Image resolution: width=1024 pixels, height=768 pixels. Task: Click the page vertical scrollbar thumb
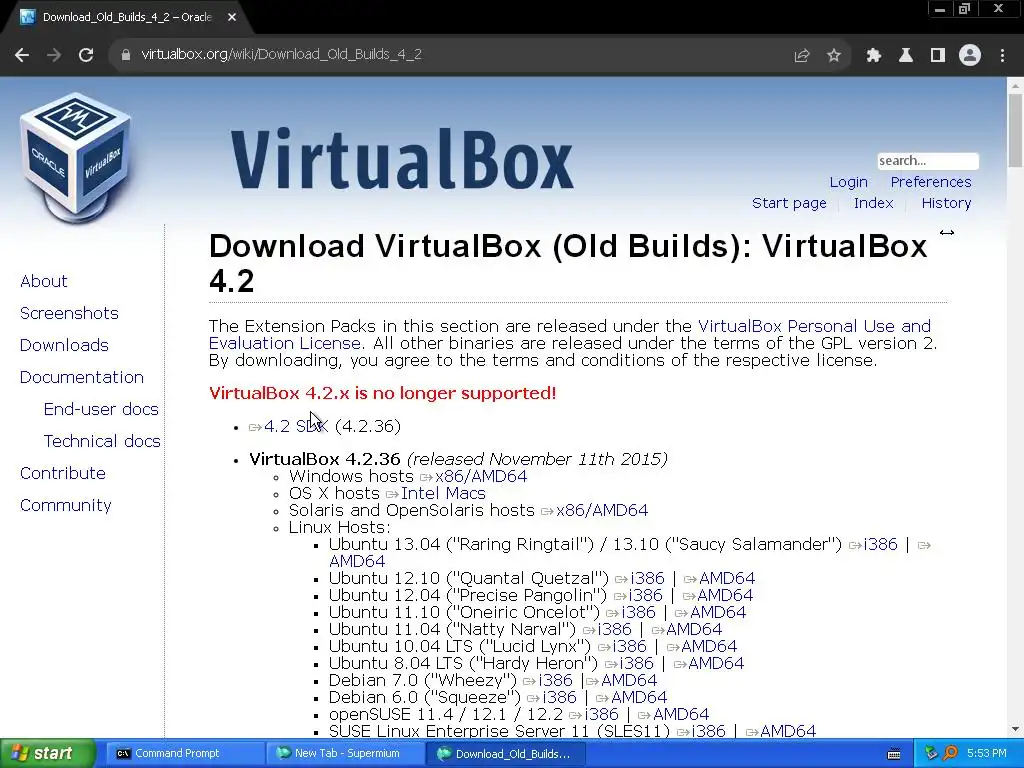(x=1015, y=130)
